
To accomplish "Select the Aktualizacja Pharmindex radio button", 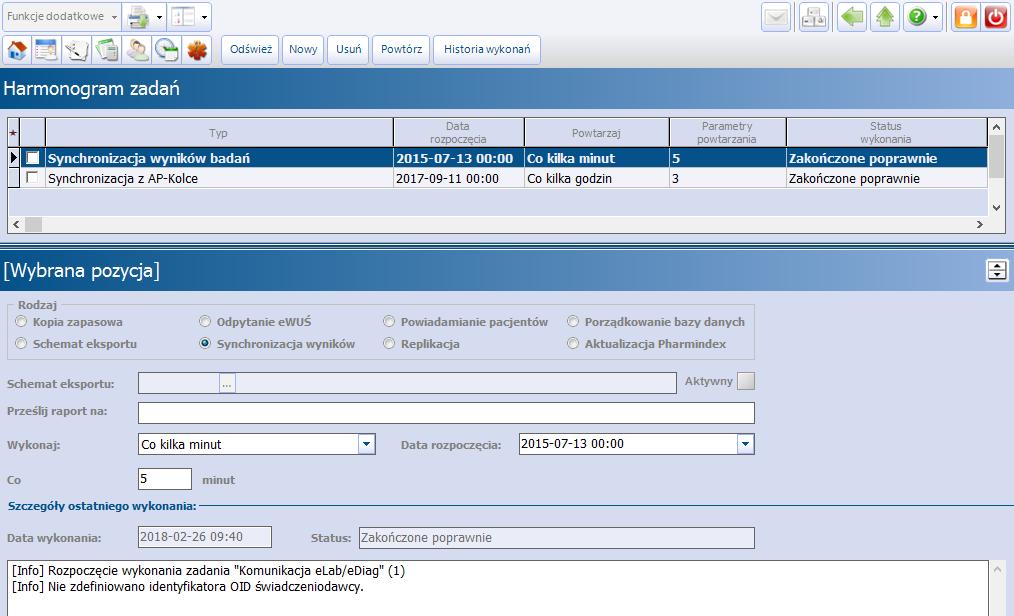I will pos(573,343).
